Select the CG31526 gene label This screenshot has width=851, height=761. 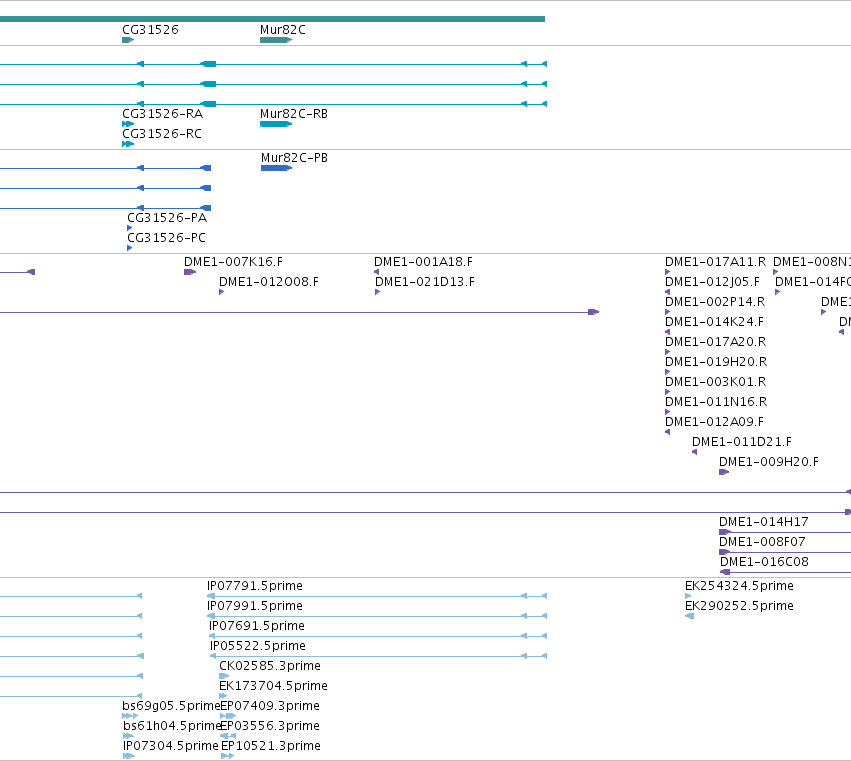point(150,30)
